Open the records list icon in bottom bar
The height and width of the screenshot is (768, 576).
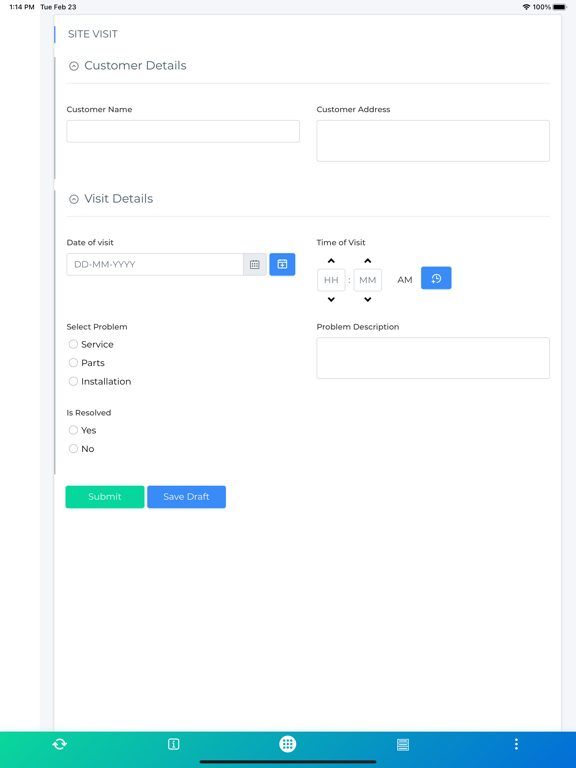point(403,744)
